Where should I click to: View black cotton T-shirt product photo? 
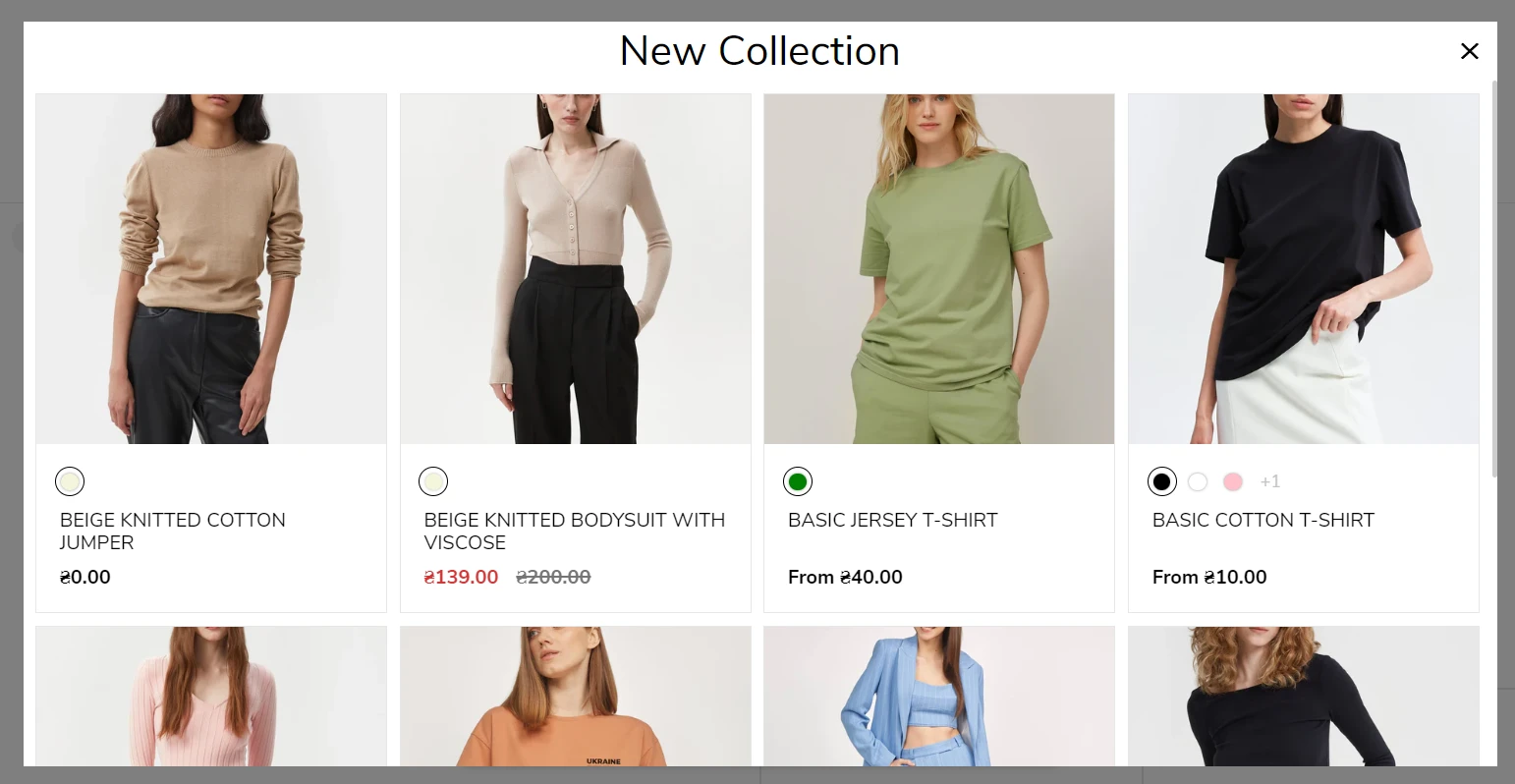1304,269
